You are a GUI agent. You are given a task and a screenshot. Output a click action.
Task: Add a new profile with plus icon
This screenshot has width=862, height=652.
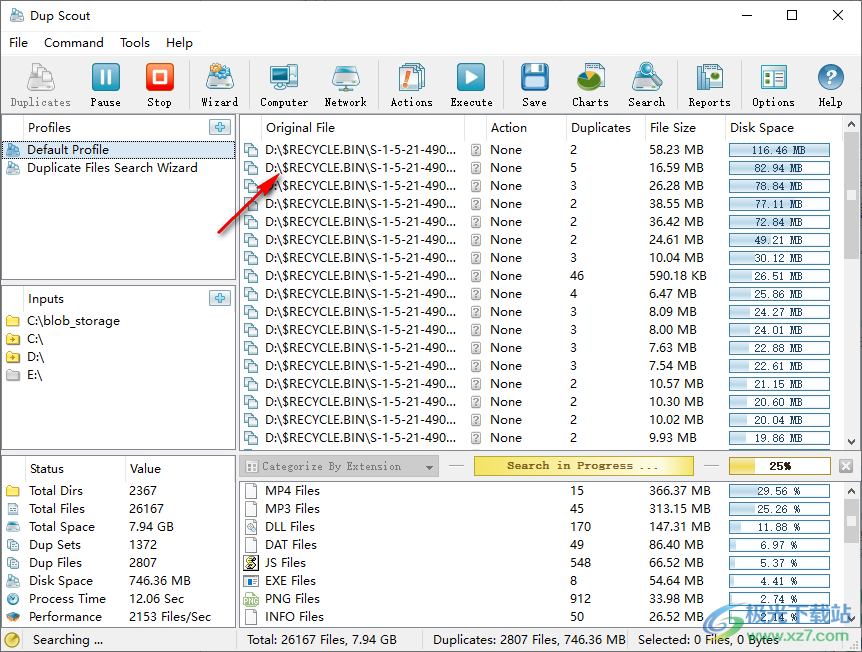click(x=220, y=127)
